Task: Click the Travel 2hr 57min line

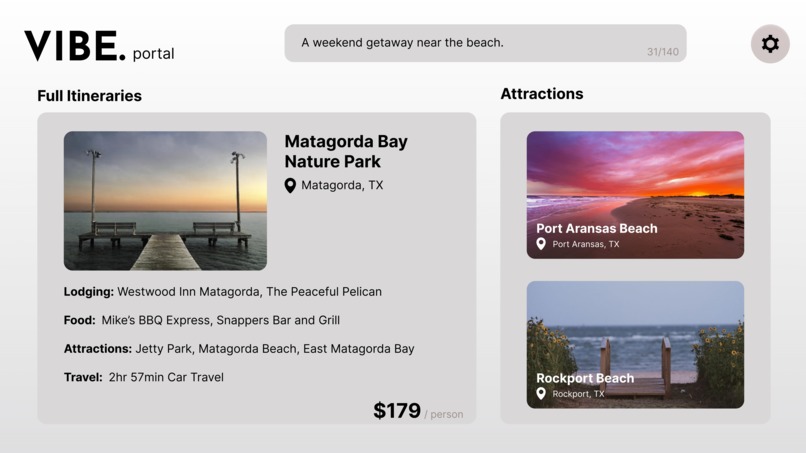Action: click(x=143, y=377)
